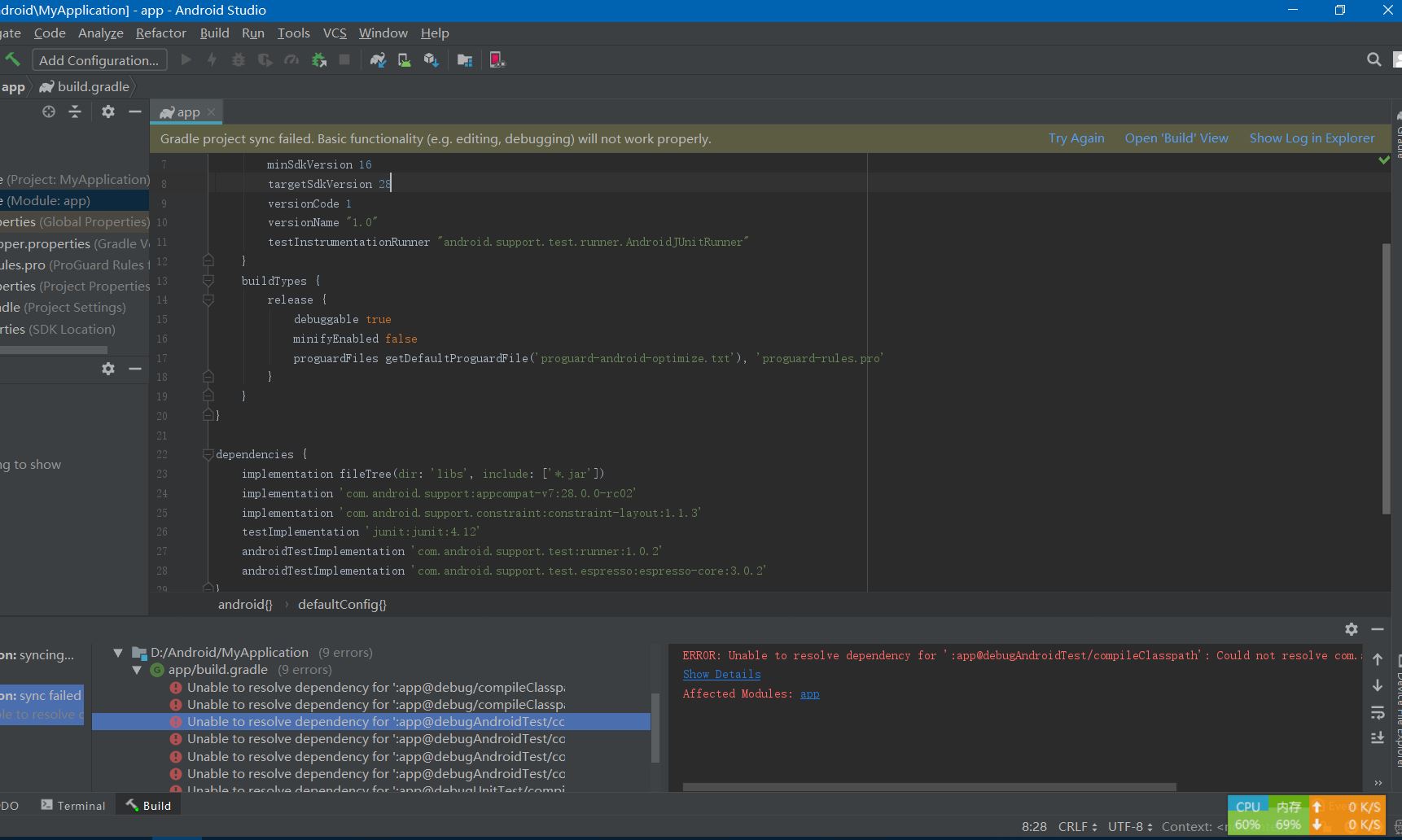Click the app link under Affected Modules
The height and width of the screenshot is (840, 1402).
click(x=810, y=694)
